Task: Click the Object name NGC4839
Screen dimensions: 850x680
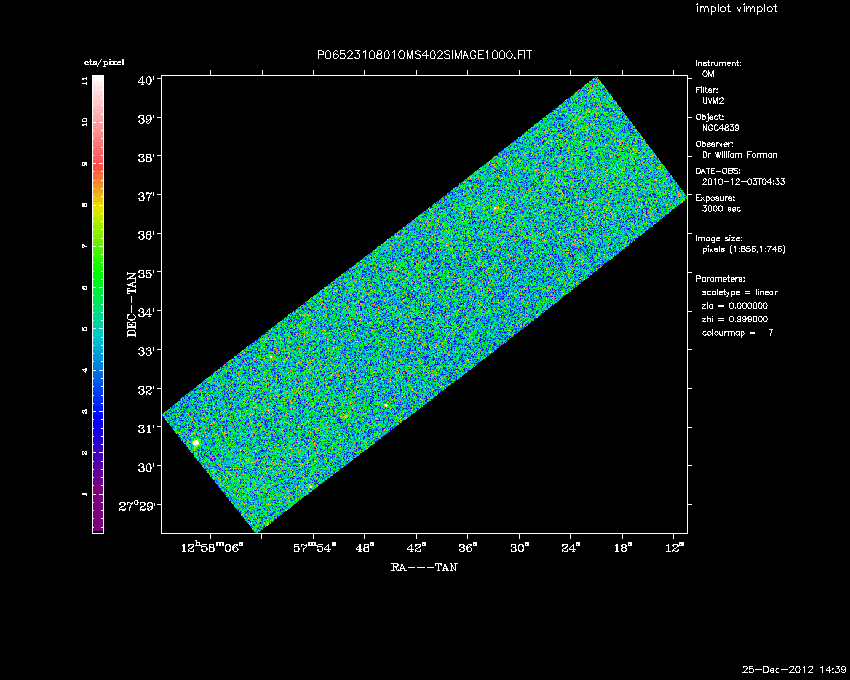Action: pyautogui.click(x=720, y=128)
